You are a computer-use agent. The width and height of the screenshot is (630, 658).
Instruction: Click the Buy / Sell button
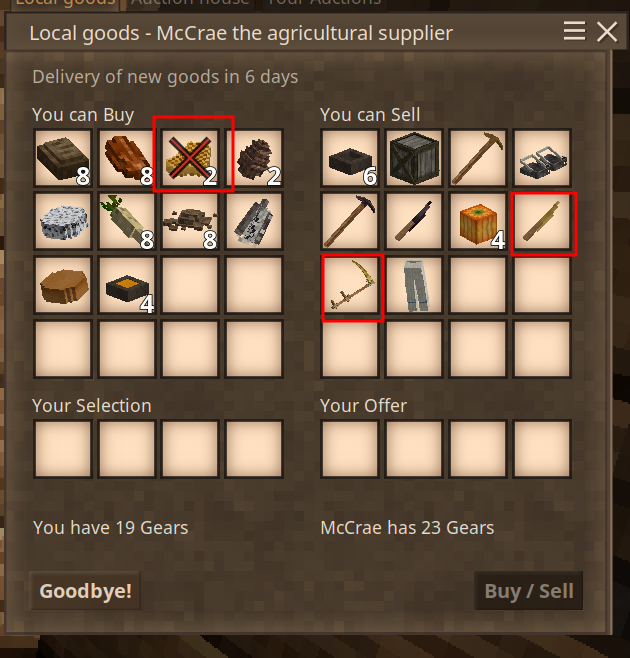point(528,591)
